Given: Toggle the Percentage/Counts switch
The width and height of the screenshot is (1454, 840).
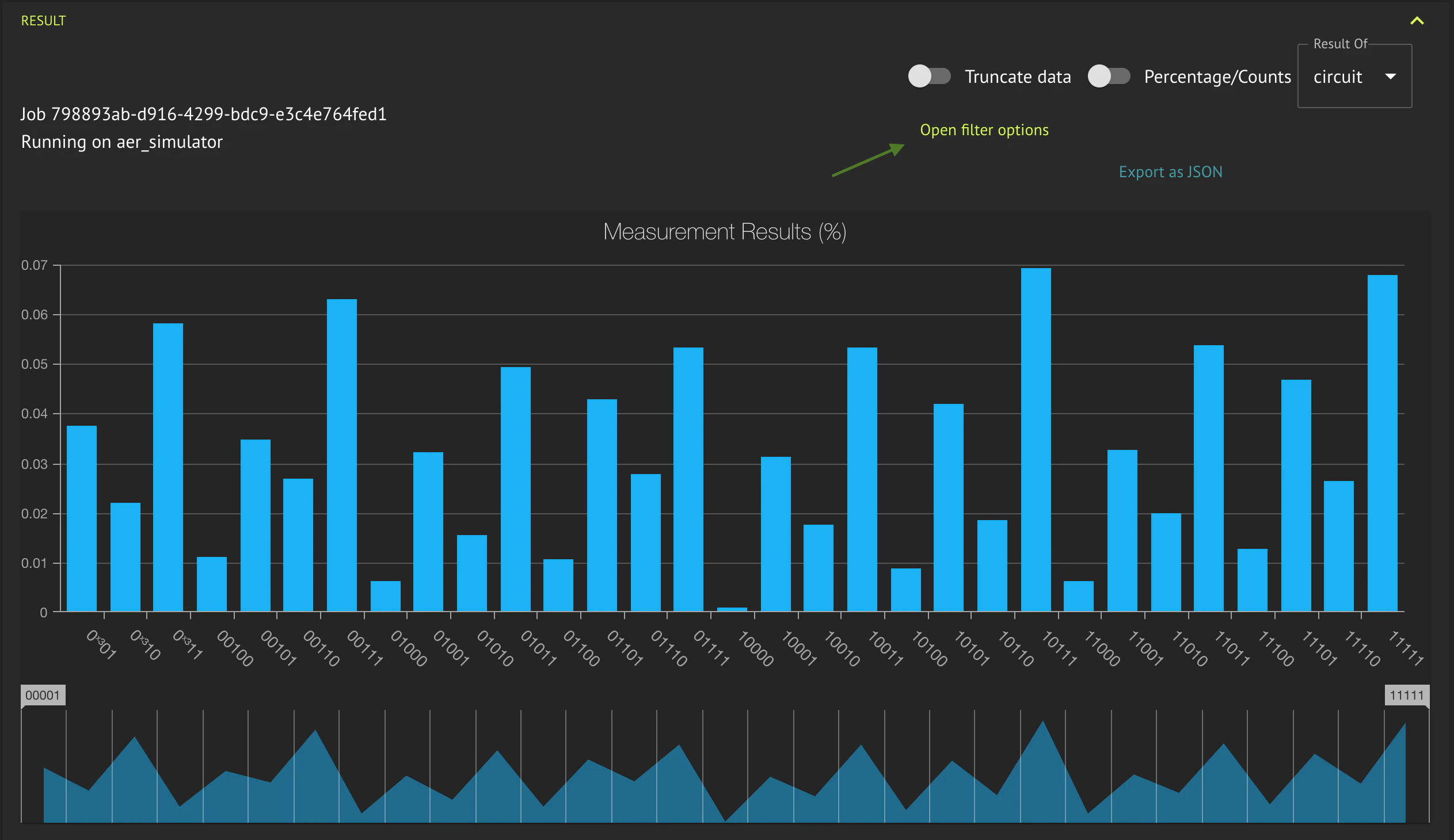Looking at the screenshot, I should tap(1109, 76).
